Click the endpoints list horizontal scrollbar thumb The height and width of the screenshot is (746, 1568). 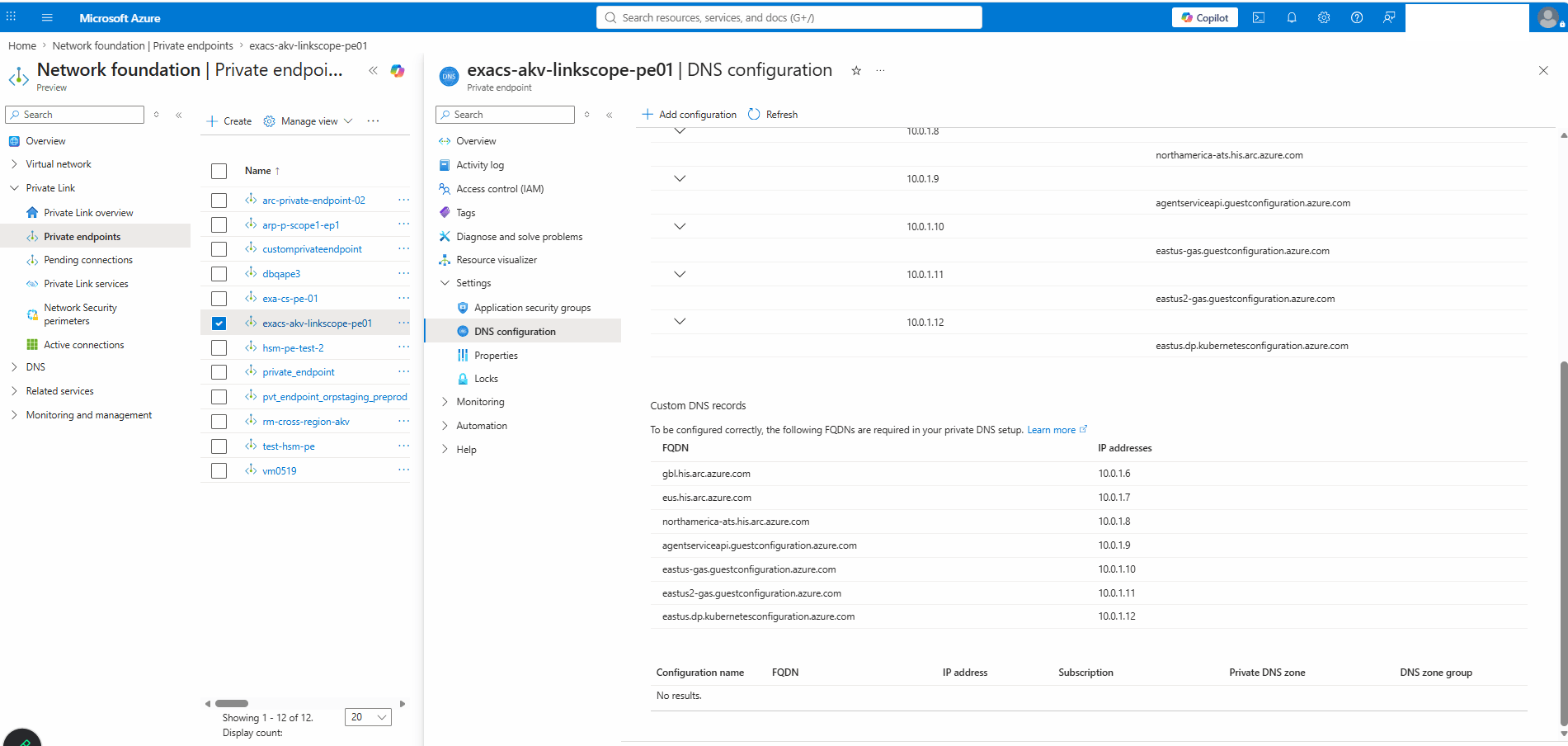[x=232, y=704]
